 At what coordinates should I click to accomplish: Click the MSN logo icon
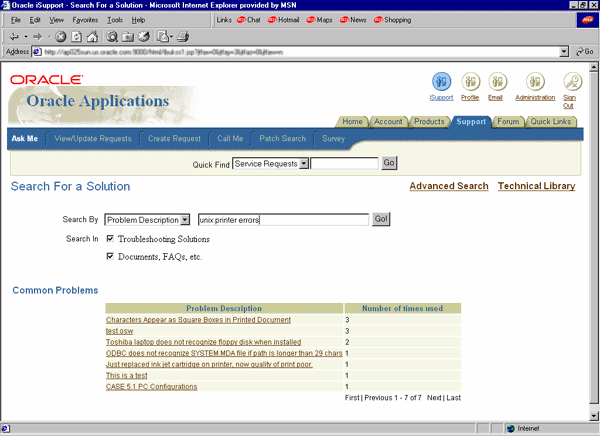click(587, 20)
